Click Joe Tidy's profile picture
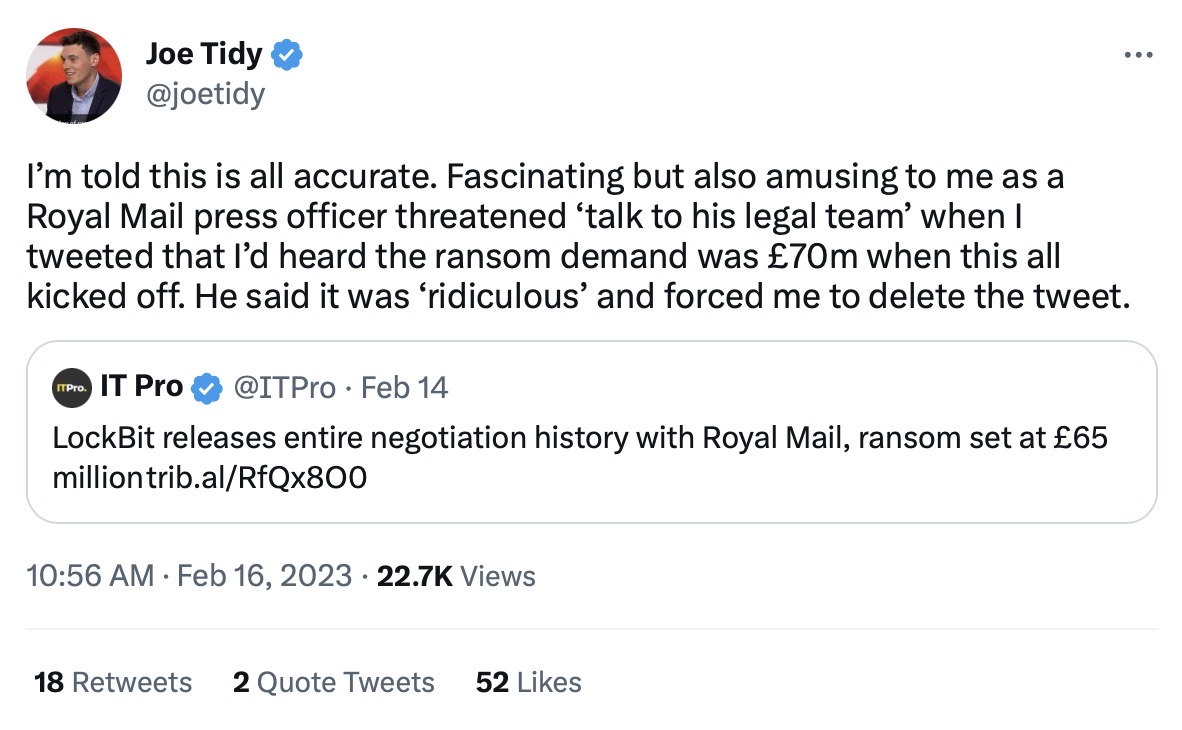This screenshot has width=1182, height=730. (x=73, y=75)
